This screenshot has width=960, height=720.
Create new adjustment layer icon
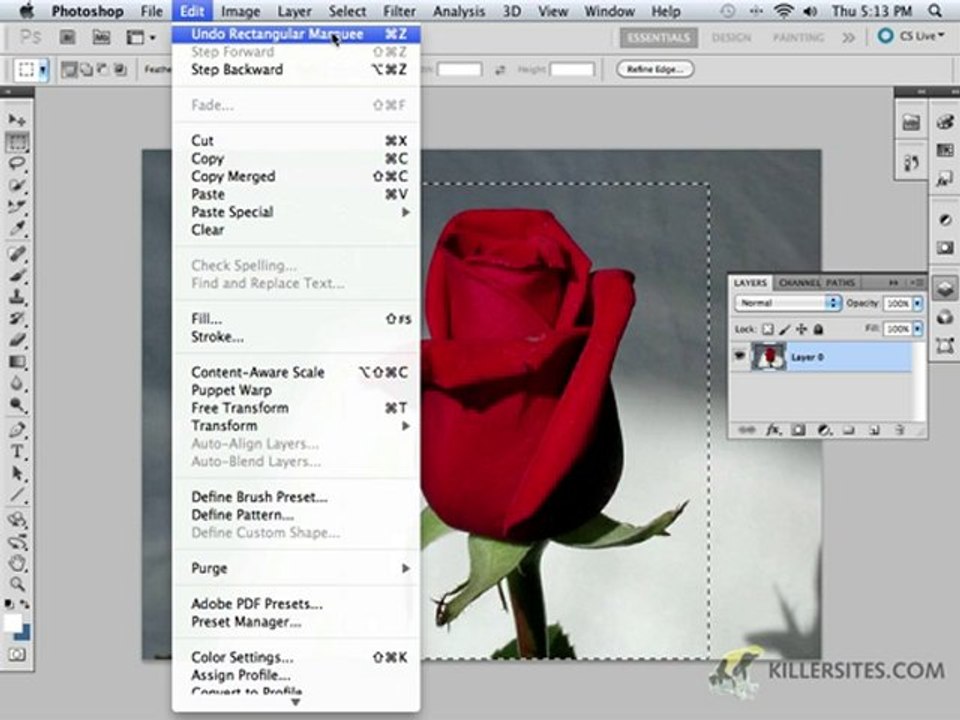point(823,430)
